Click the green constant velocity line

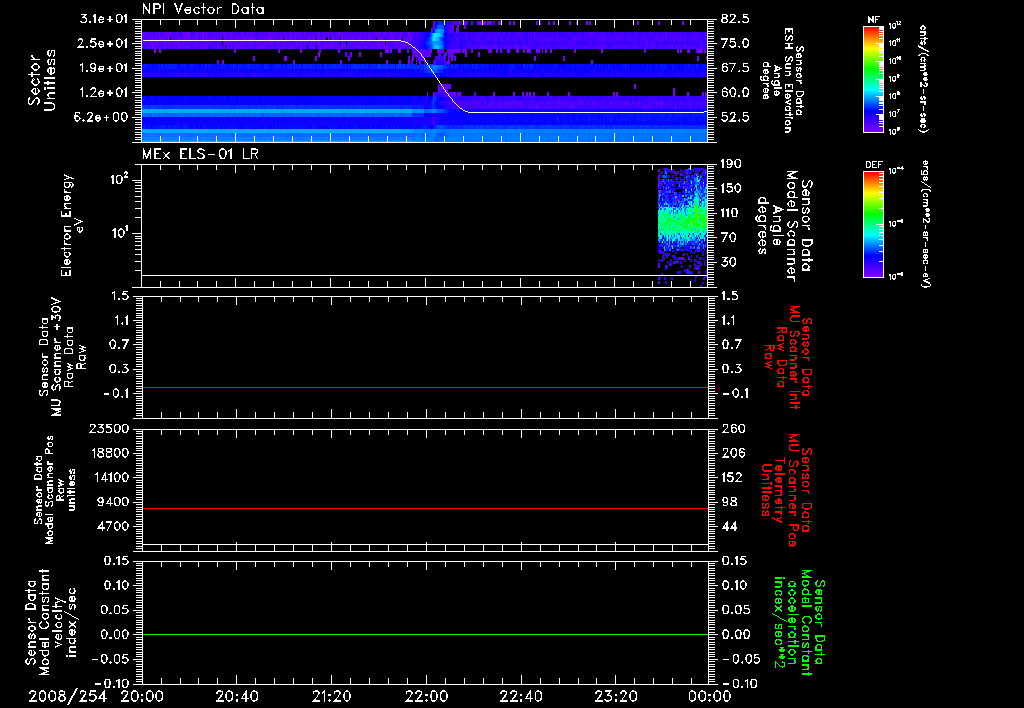[x=424, y=634]
